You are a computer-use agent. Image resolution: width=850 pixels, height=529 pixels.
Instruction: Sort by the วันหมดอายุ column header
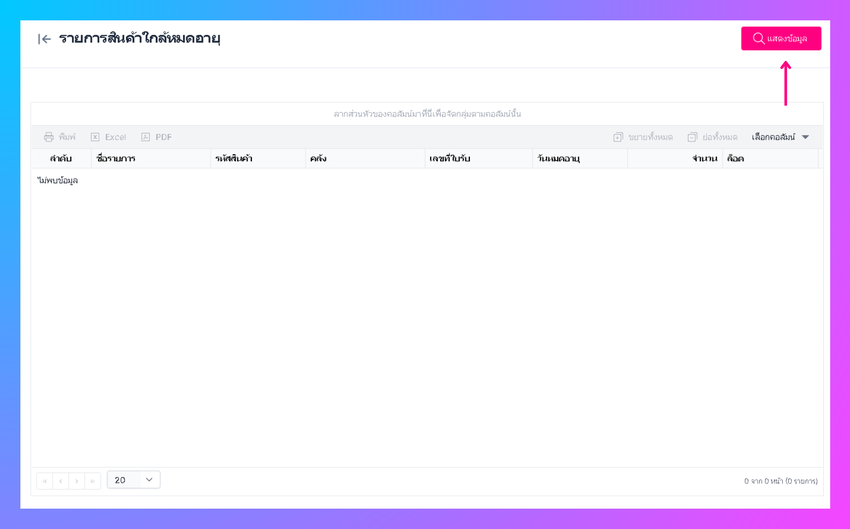[580, 159]
